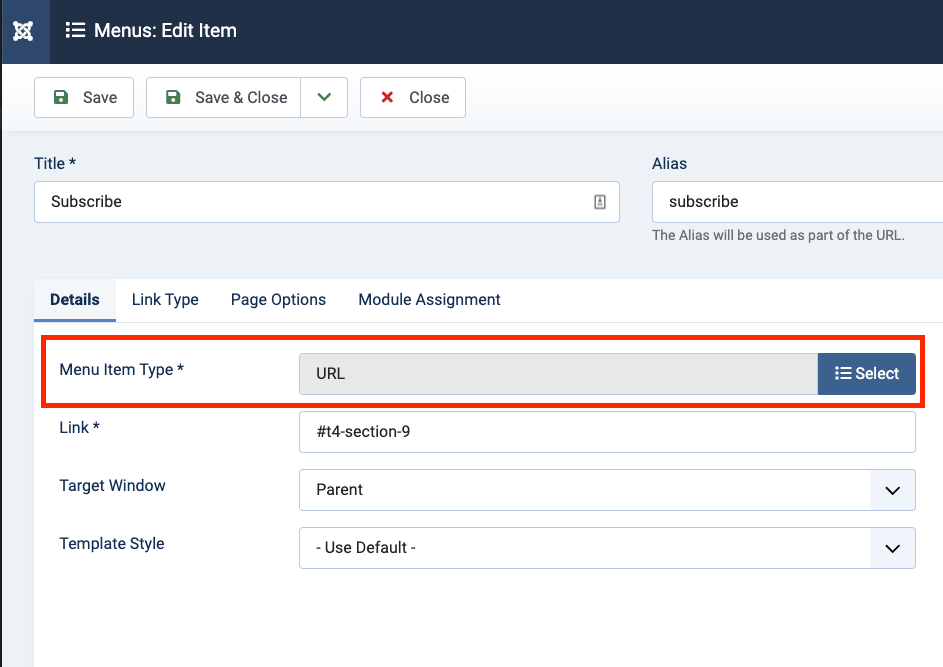
Task: Open the Link Type tab
Action: [x=165, y=300]
